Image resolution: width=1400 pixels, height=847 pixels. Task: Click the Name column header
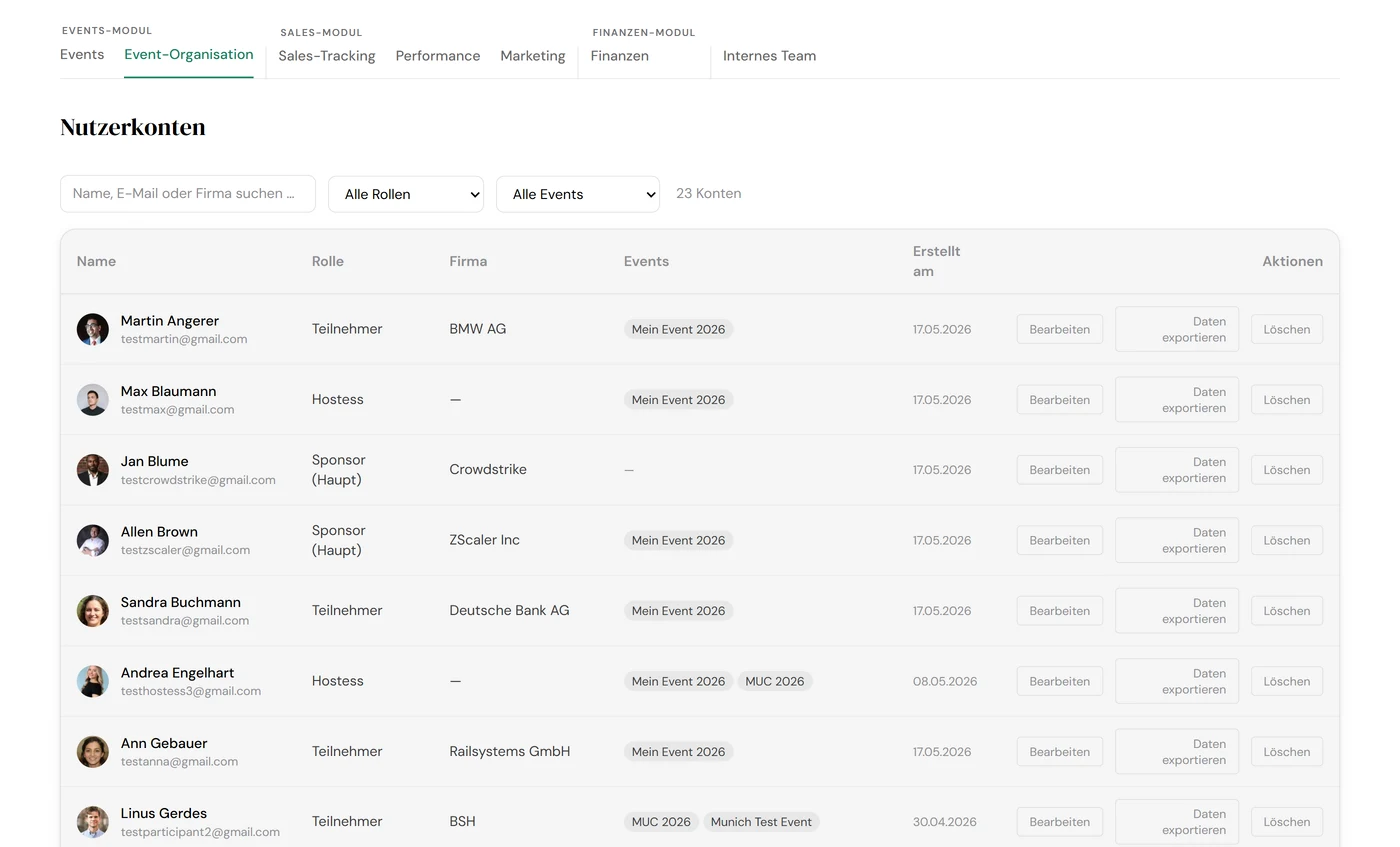[96, 261]
